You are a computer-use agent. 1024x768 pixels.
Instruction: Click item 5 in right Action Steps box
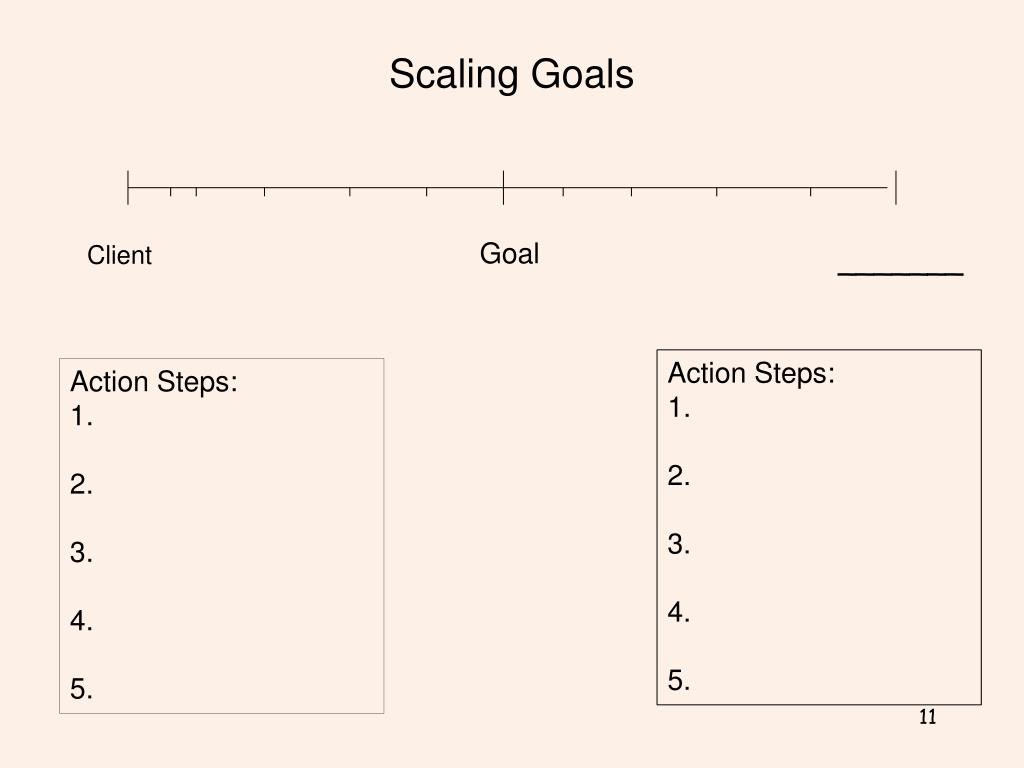[x=679, y=680]
